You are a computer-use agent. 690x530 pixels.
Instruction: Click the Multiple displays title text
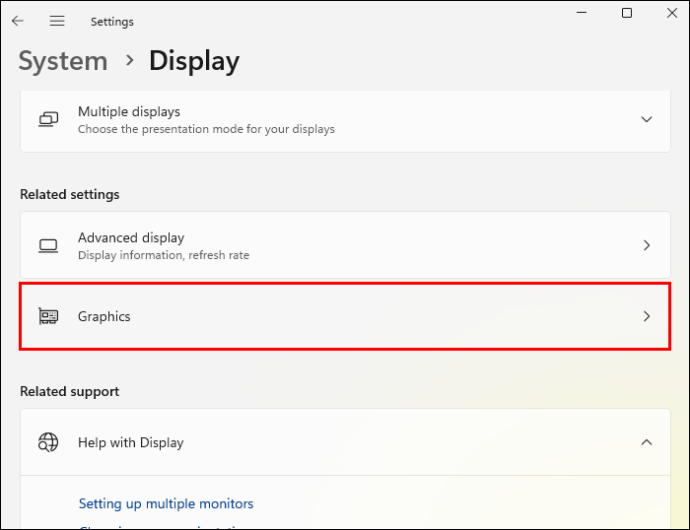coord(129,112)
